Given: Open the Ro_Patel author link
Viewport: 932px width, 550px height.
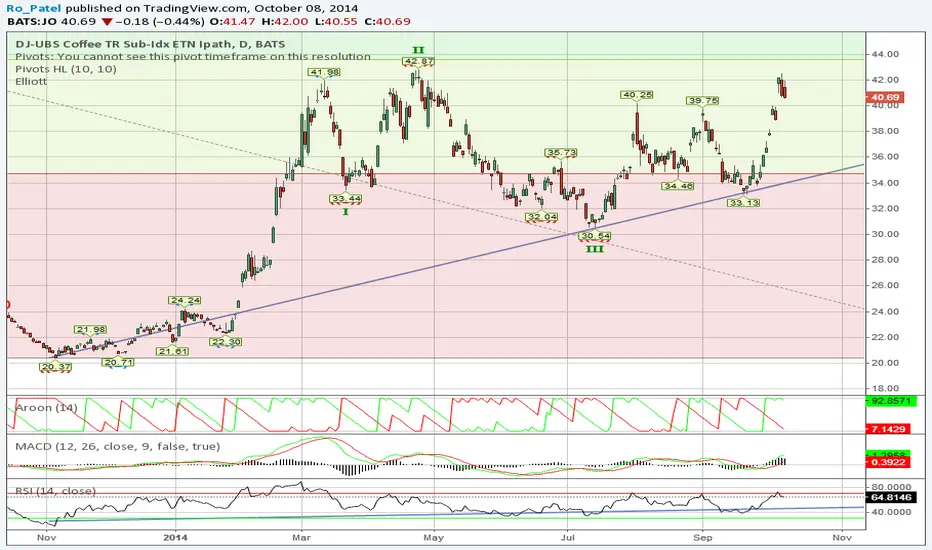Looking at the screenshot, I should (x=34, y=8).
